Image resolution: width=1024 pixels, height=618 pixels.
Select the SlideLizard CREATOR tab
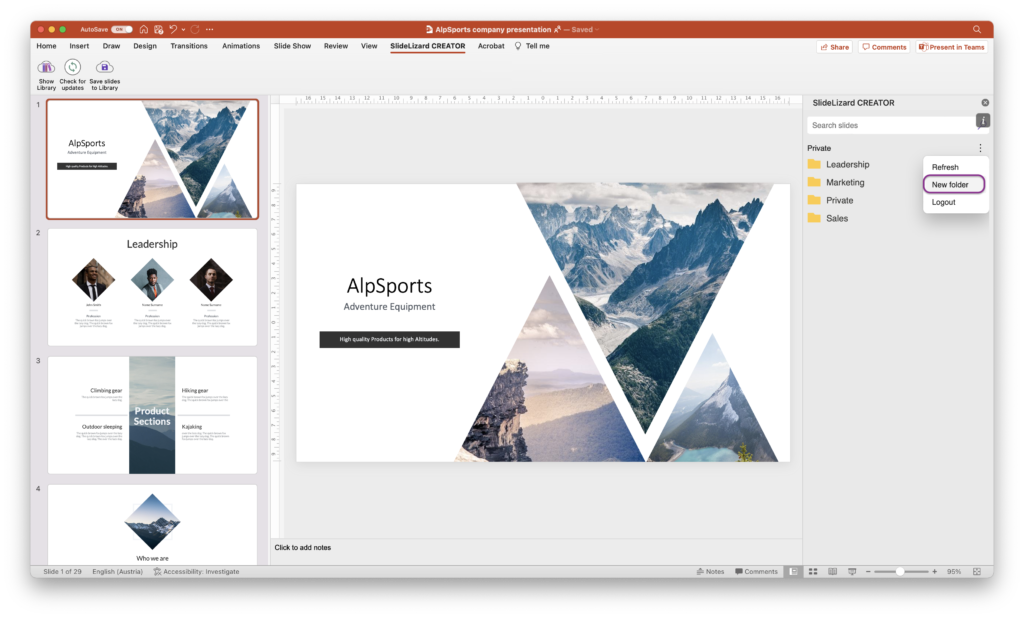pyautogui.click(x=428, y=46)
